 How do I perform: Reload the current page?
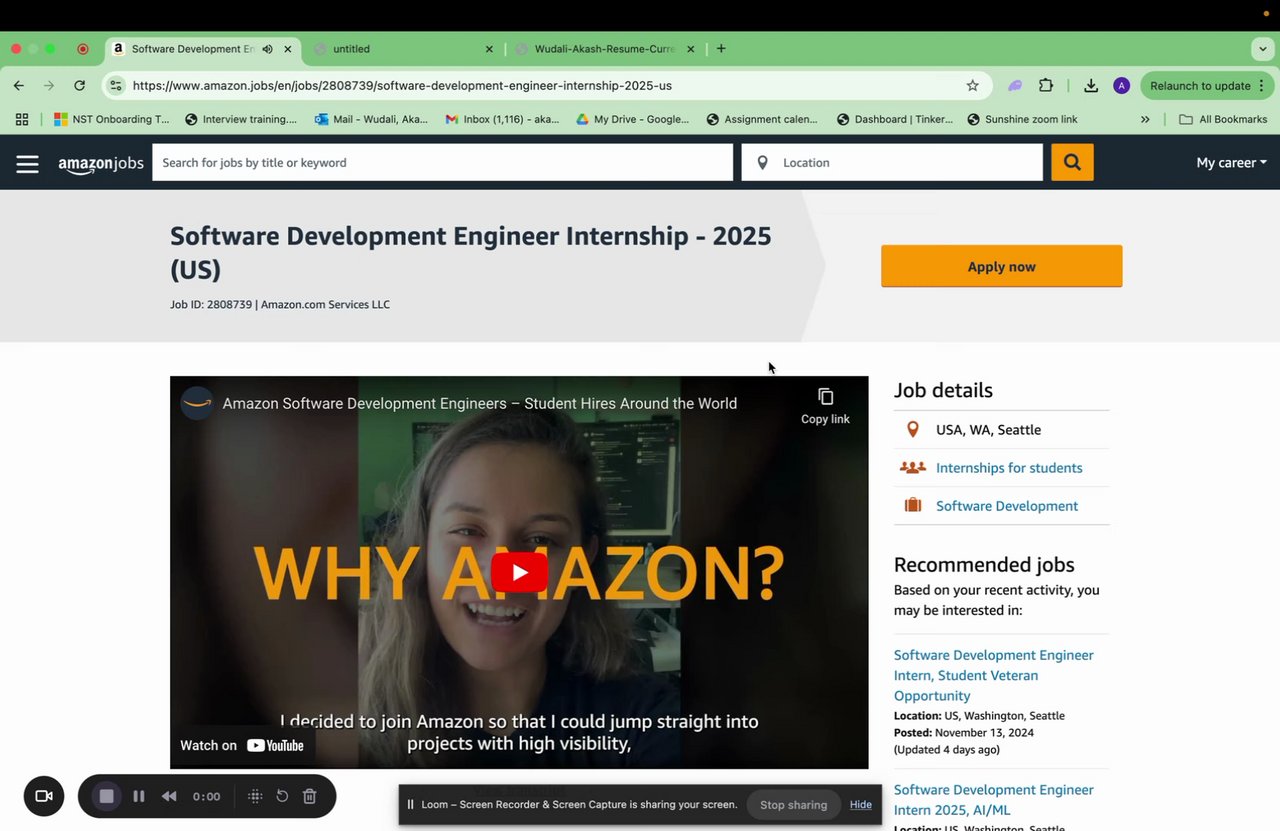pyautogui.click(x=80, y=86)
